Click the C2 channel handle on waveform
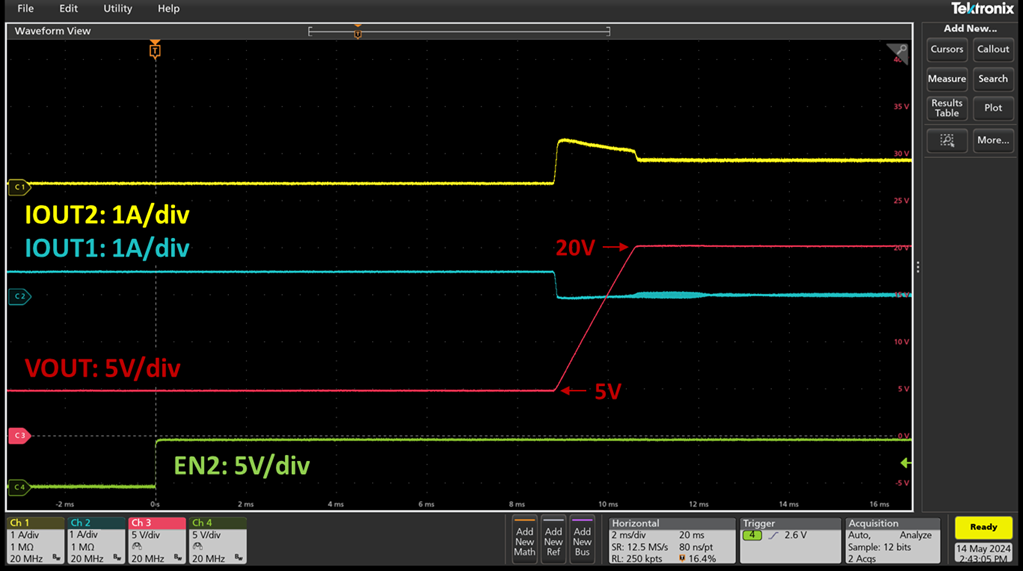The height and width of the screenshot is (571, 1023). click(17, 296)
